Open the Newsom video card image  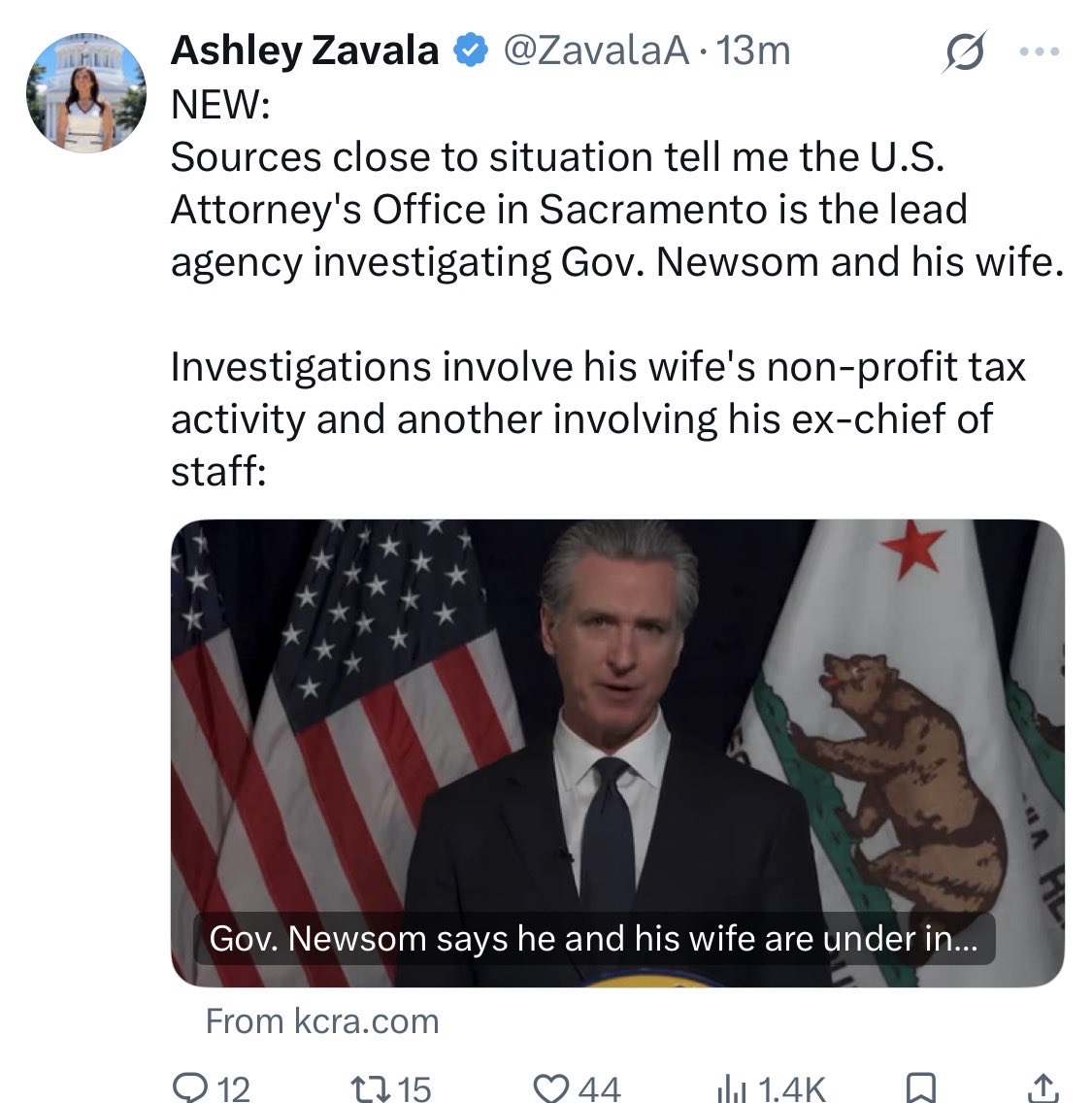point(617,752)
